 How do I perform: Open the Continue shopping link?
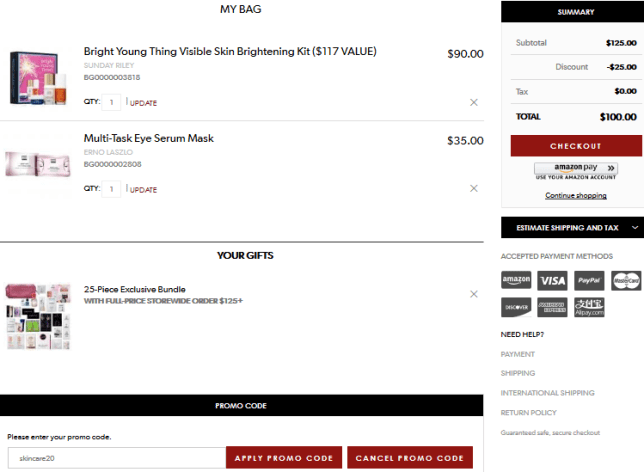(575, 196)
